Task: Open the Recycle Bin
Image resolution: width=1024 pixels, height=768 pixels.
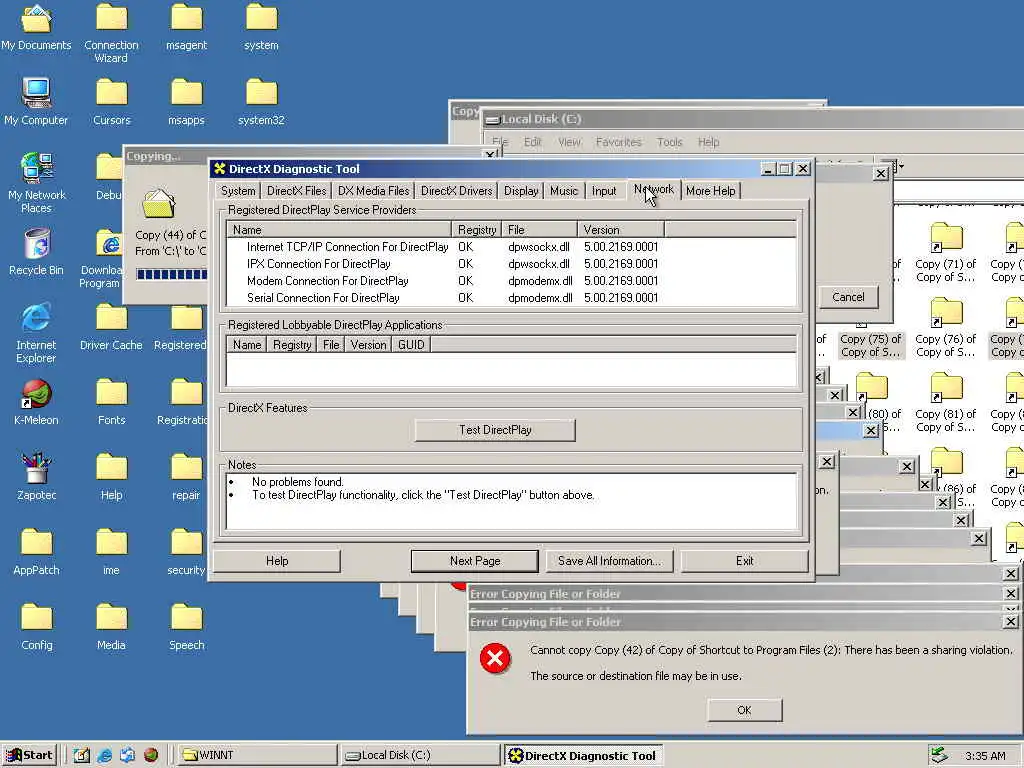Action: 37,252
